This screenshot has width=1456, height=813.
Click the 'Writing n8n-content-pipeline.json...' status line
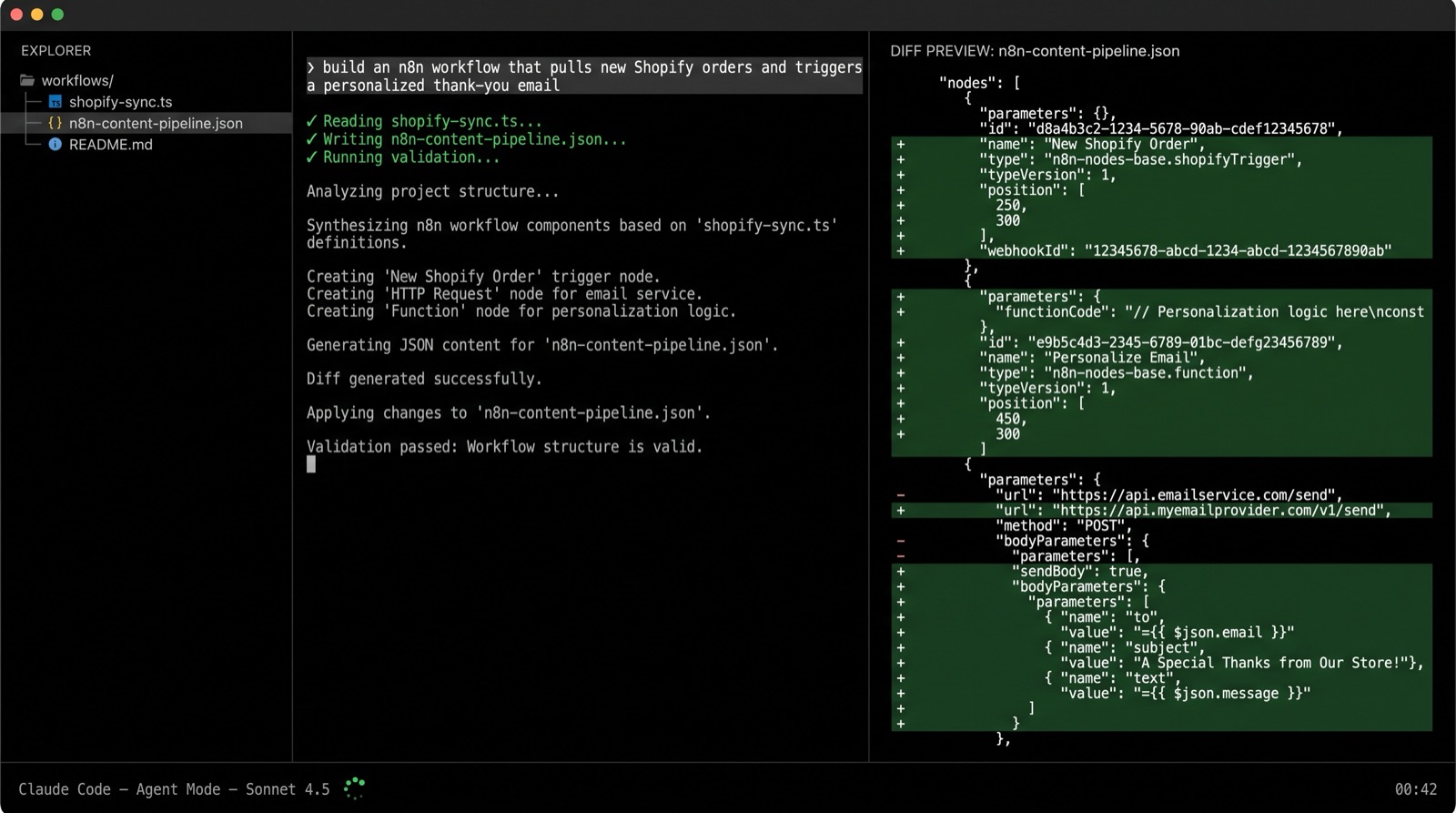point(466,139)
